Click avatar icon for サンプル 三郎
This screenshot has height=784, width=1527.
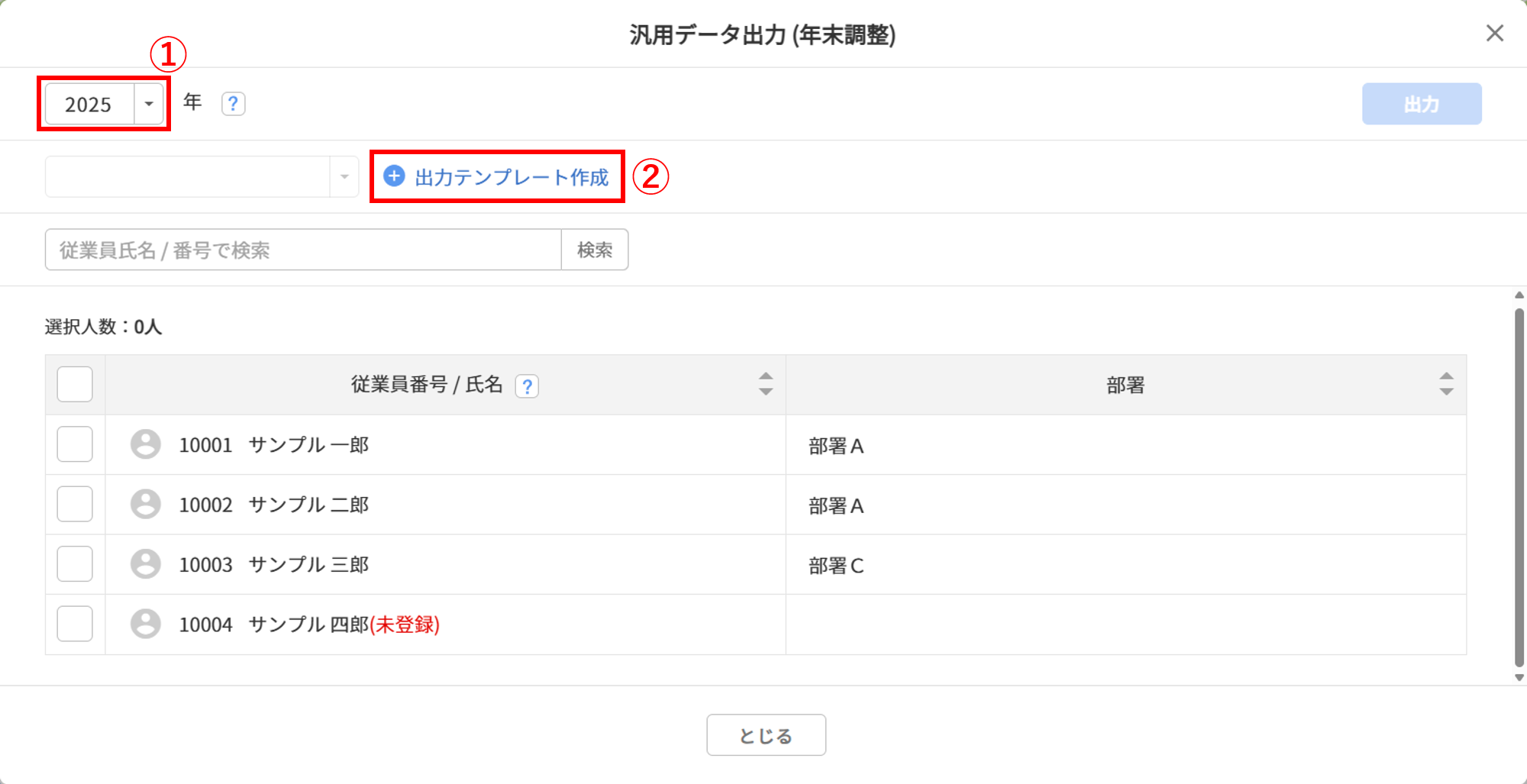[x=145, y=564]
